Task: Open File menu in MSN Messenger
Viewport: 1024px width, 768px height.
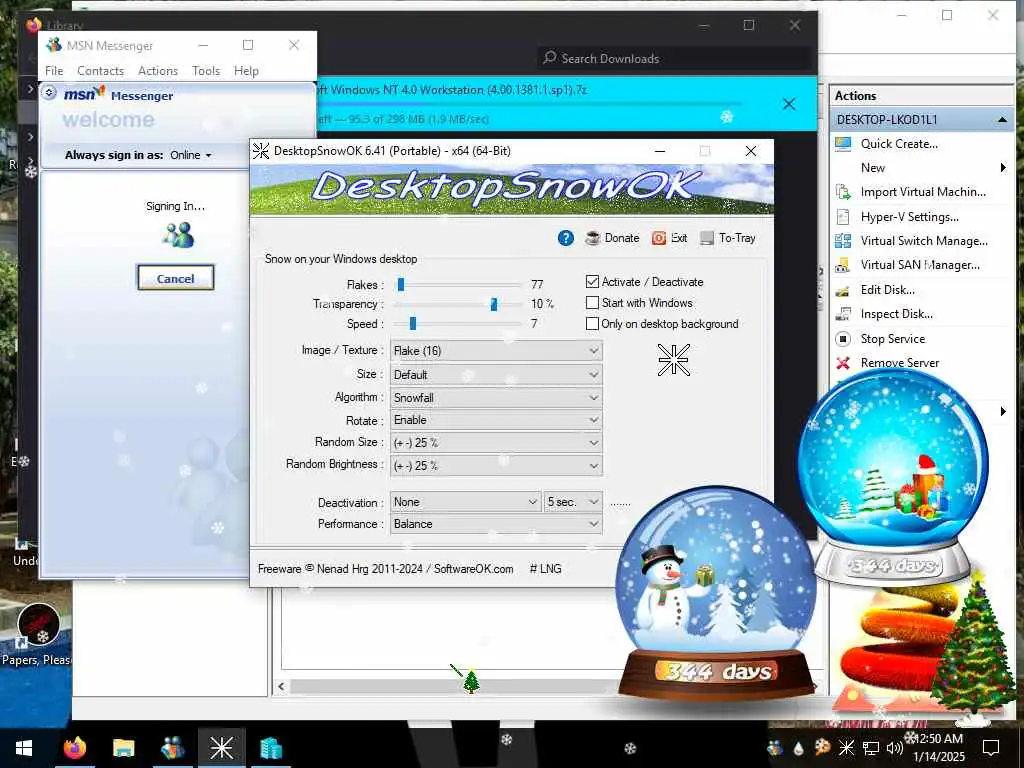Action: (54, 71)
